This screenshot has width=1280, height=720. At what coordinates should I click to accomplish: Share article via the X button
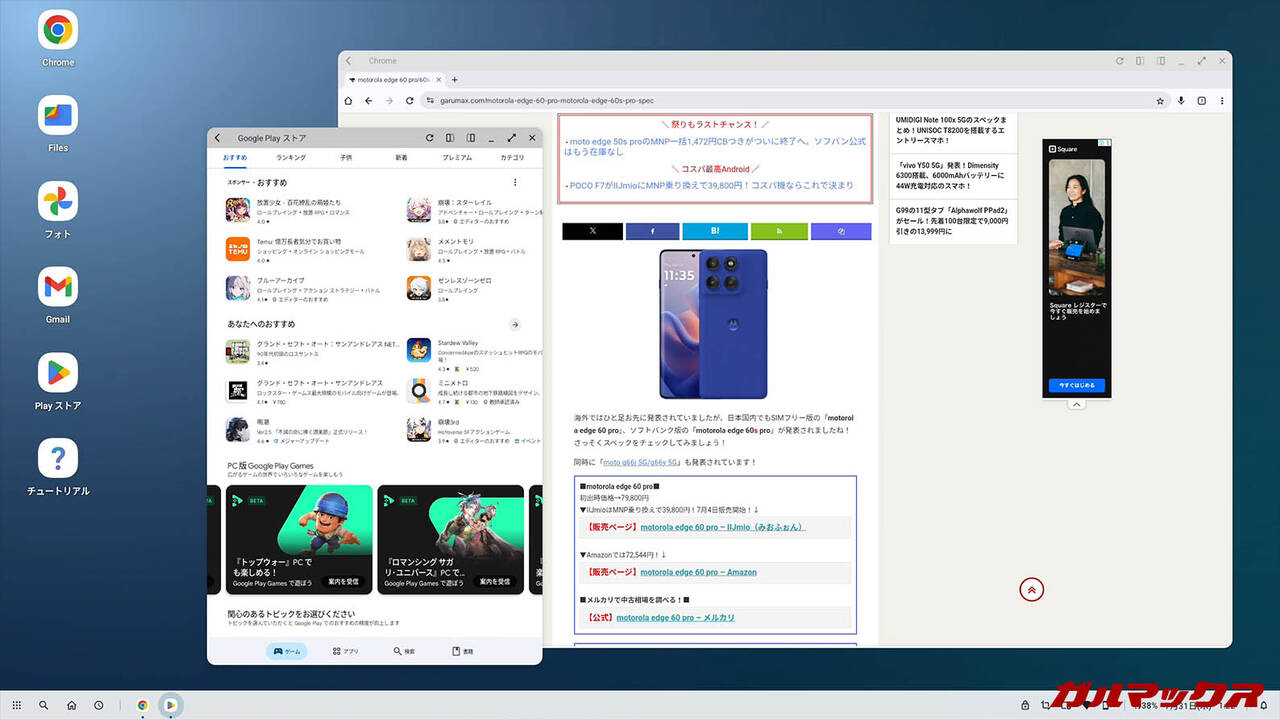pos(592,231)
